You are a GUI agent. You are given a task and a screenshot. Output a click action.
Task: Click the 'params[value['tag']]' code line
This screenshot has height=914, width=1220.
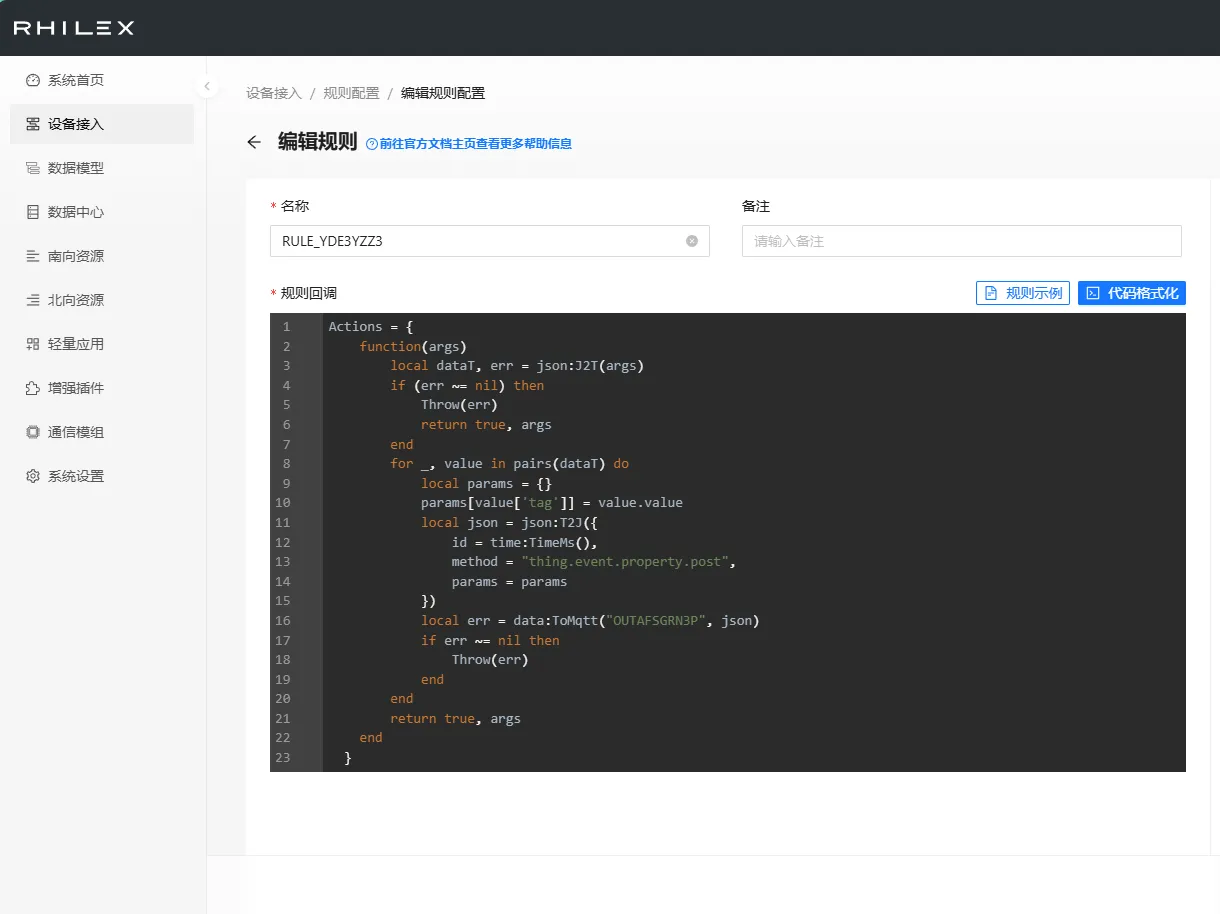552,502
